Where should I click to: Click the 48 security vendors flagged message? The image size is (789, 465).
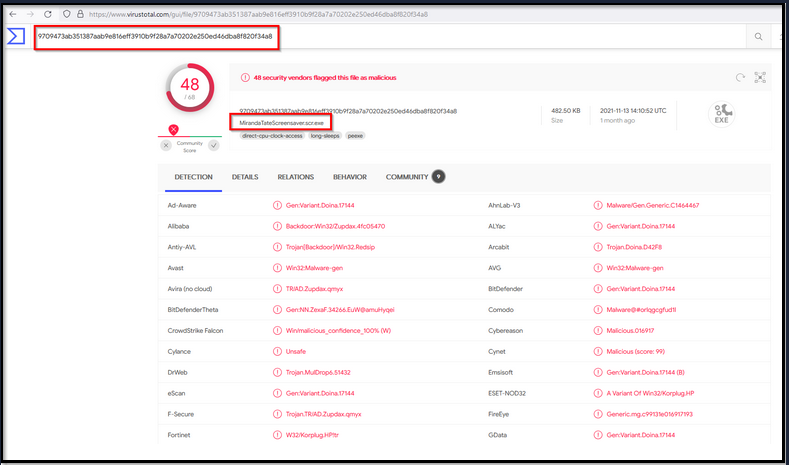[x=325, y=78]
